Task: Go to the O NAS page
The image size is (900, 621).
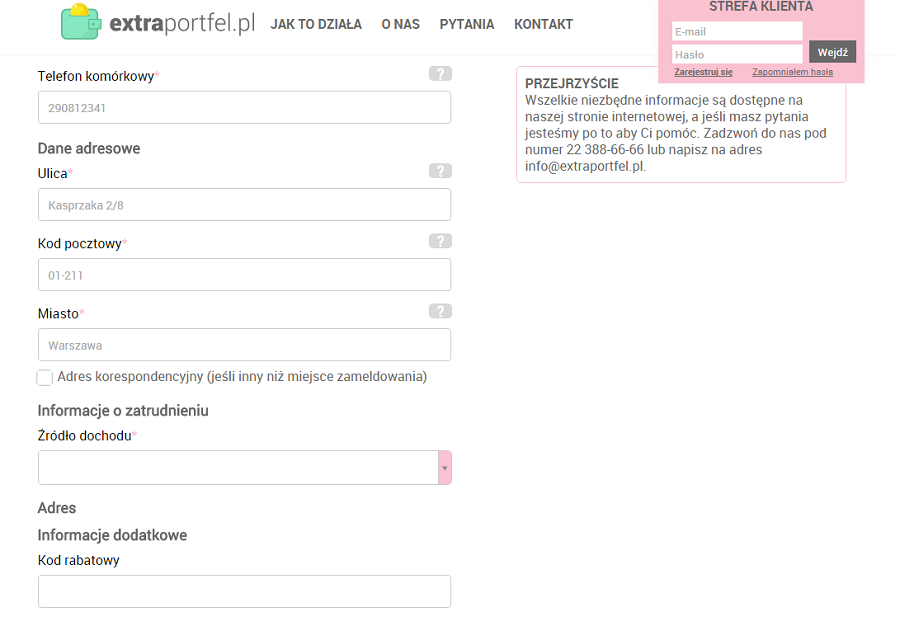Action: 401,24
